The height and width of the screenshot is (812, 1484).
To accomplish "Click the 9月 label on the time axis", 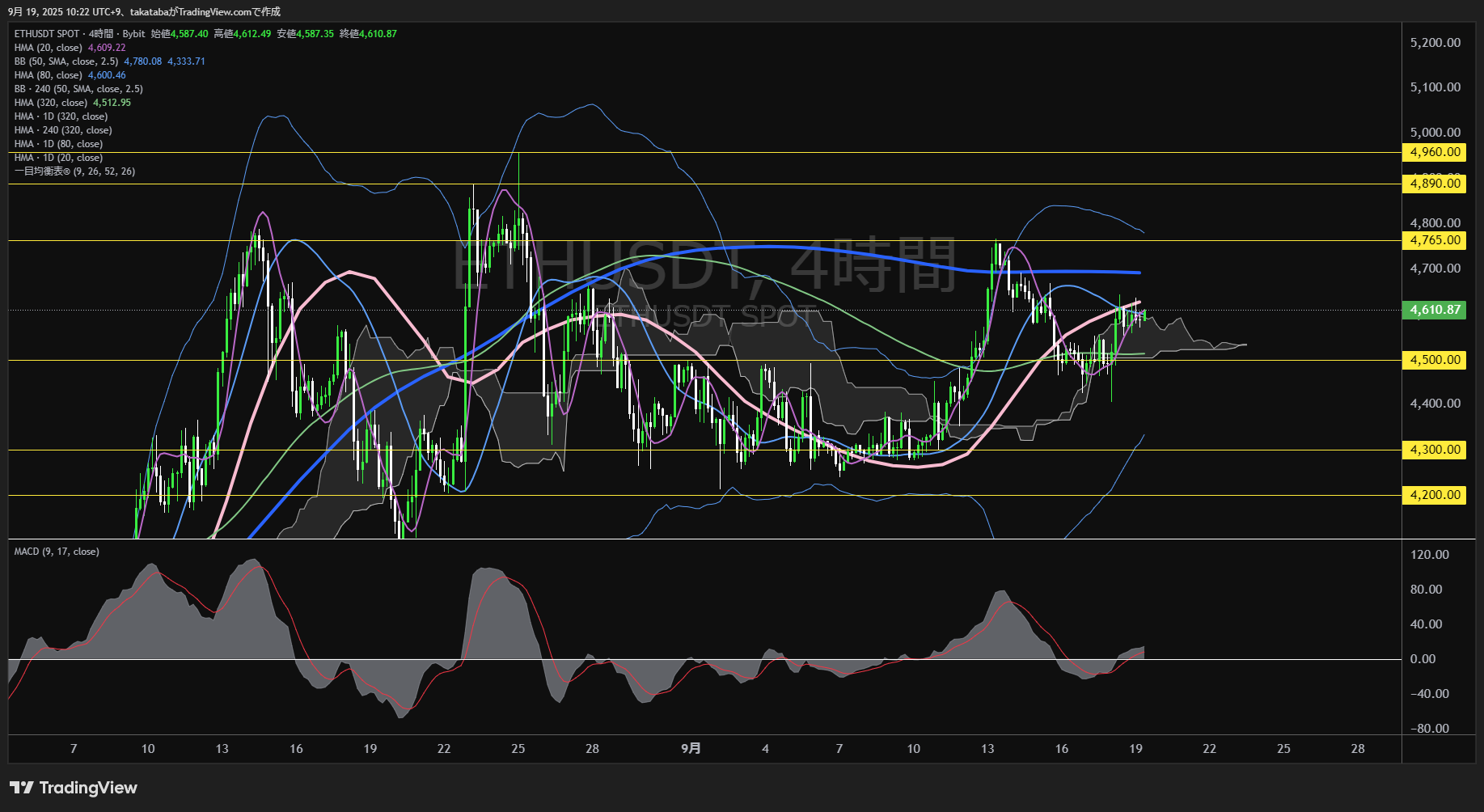I will (691, 749).
